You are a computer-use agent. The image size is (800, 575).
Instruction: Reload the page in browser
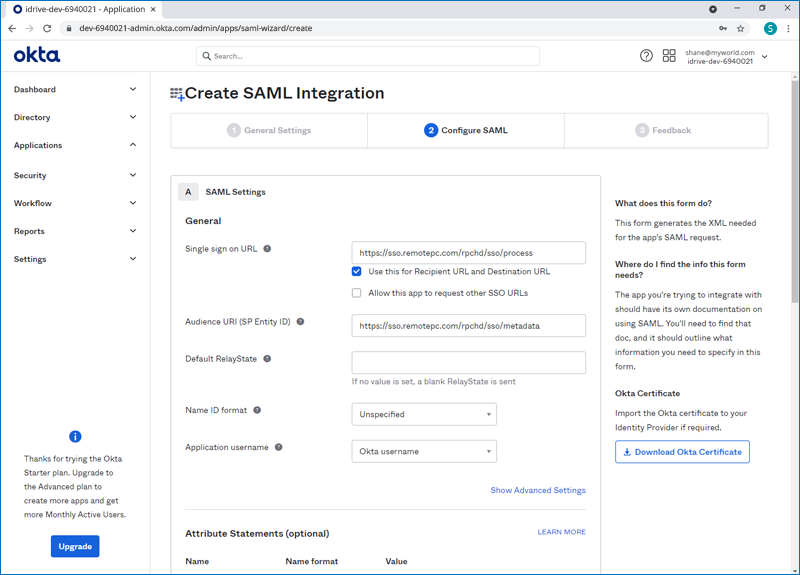[47, 29]
